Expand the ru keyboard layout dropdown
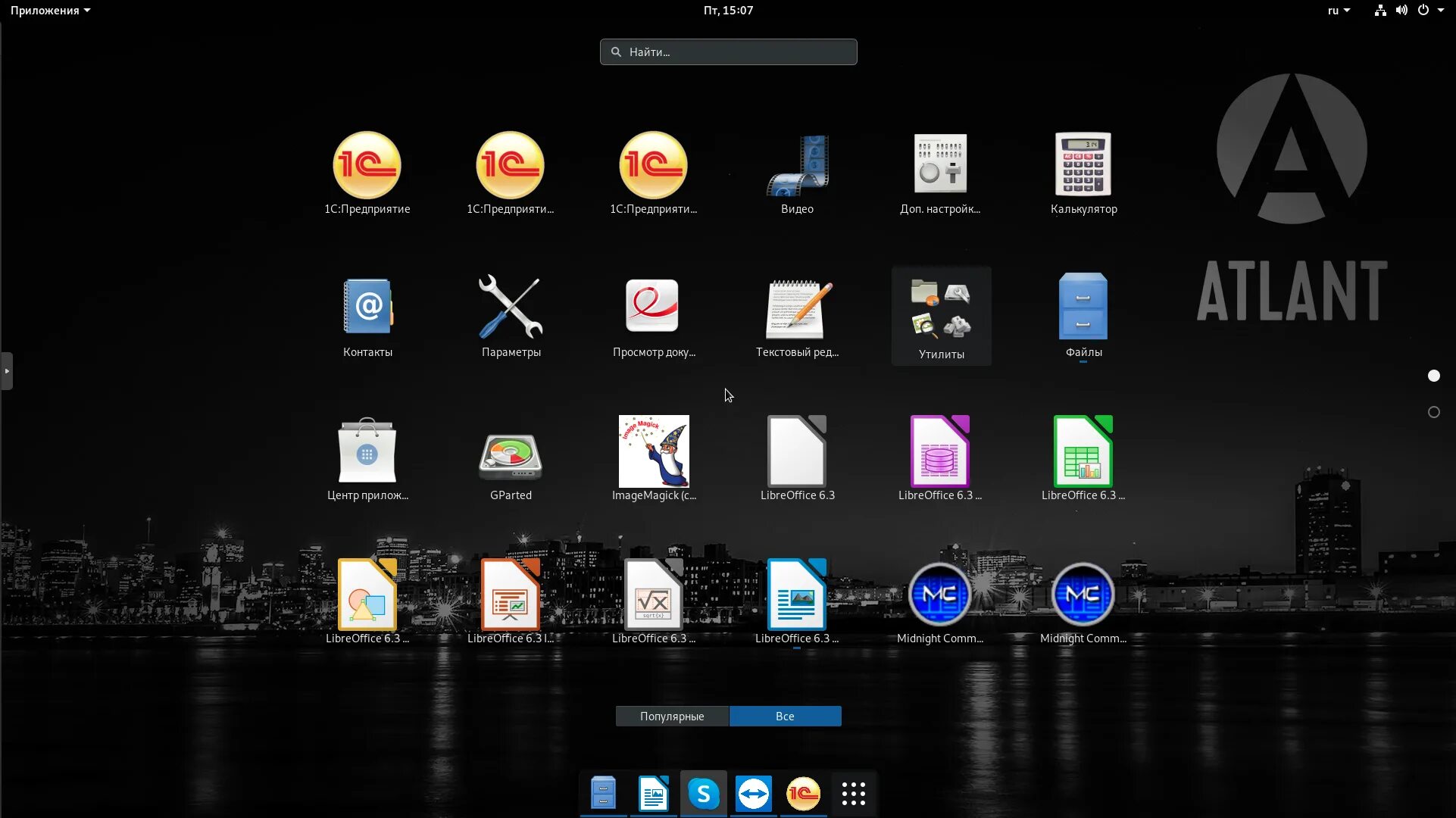Screen dimensions: 1456x818 tap(1339, 11)
